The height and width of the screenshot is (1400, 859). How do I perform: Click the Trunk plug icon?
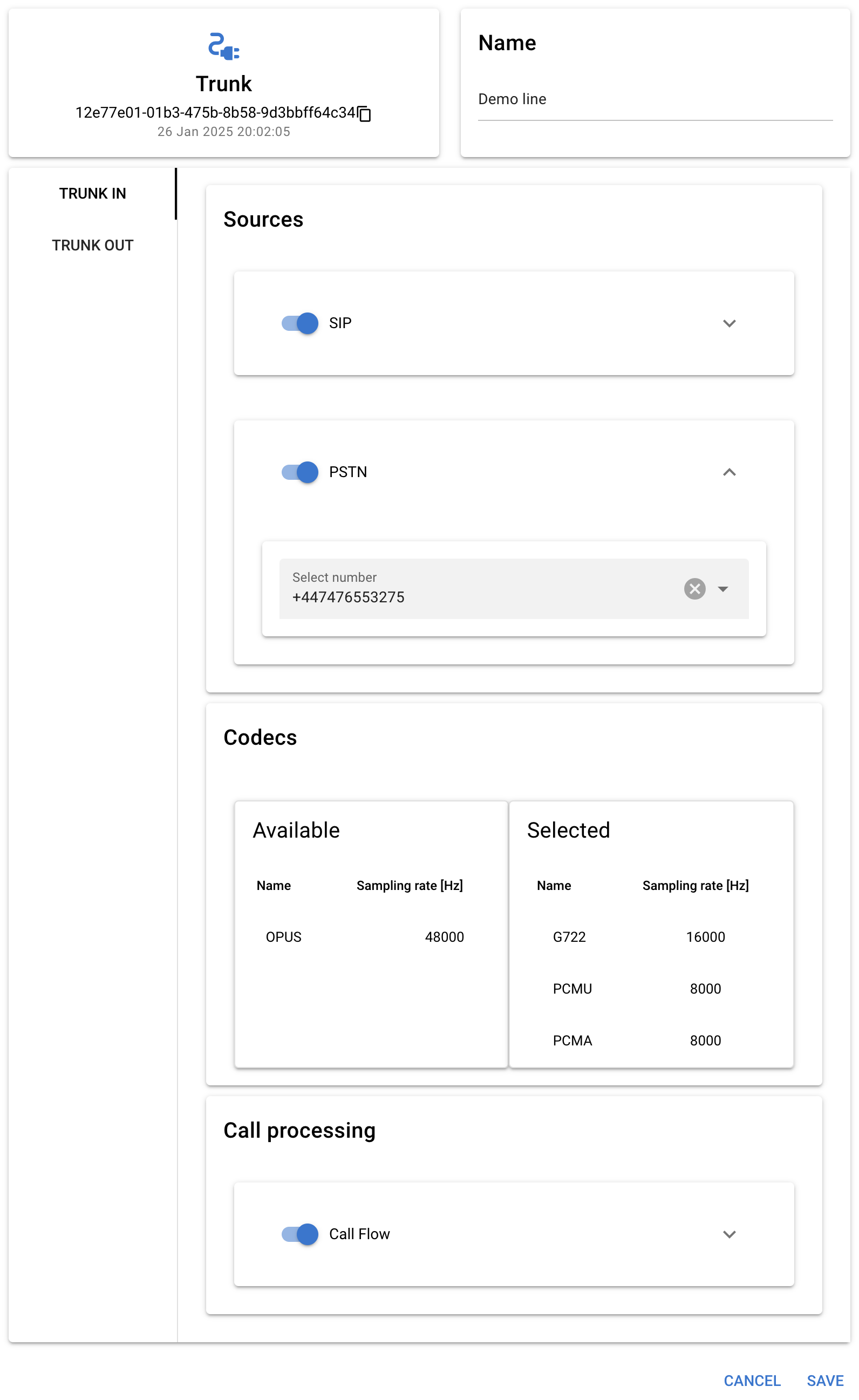point(224,46)
